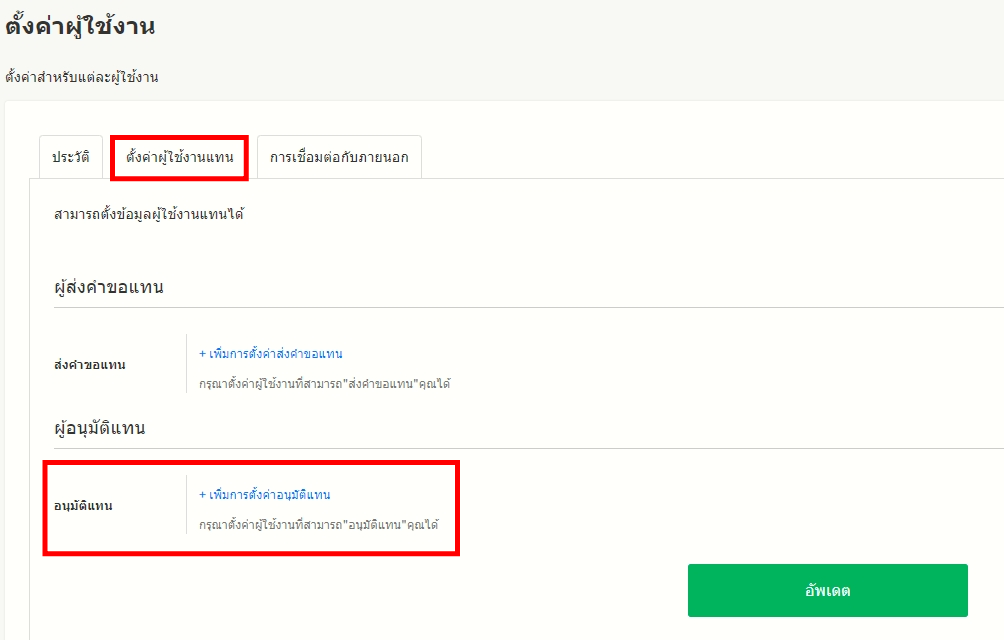Click the divider line below ผู้ส่งคำขอแทน heading
Screen dimensions: 1004x640
(500, 307)
